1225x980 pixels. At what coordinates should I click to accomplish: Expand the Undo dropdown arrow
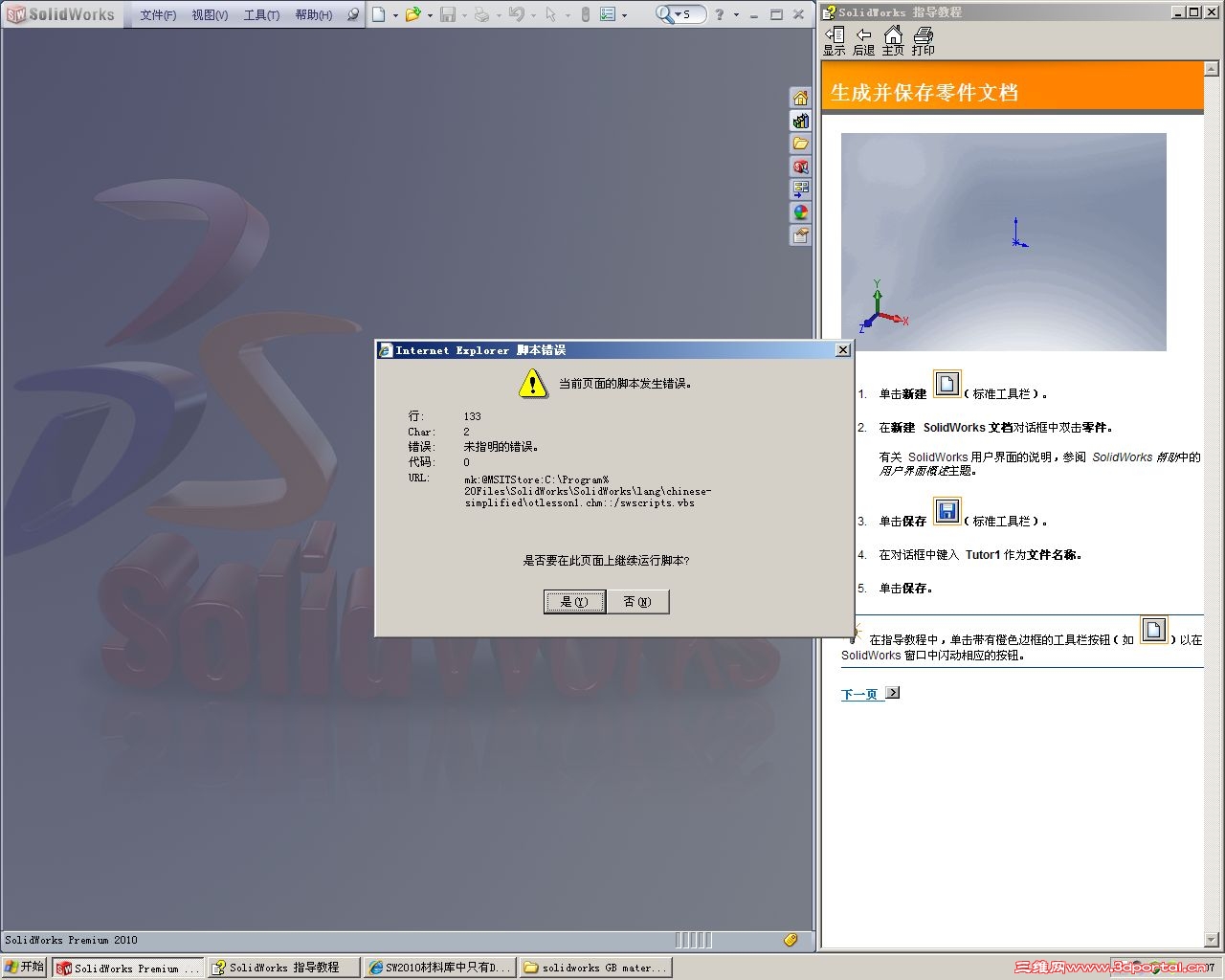[533, 15]
